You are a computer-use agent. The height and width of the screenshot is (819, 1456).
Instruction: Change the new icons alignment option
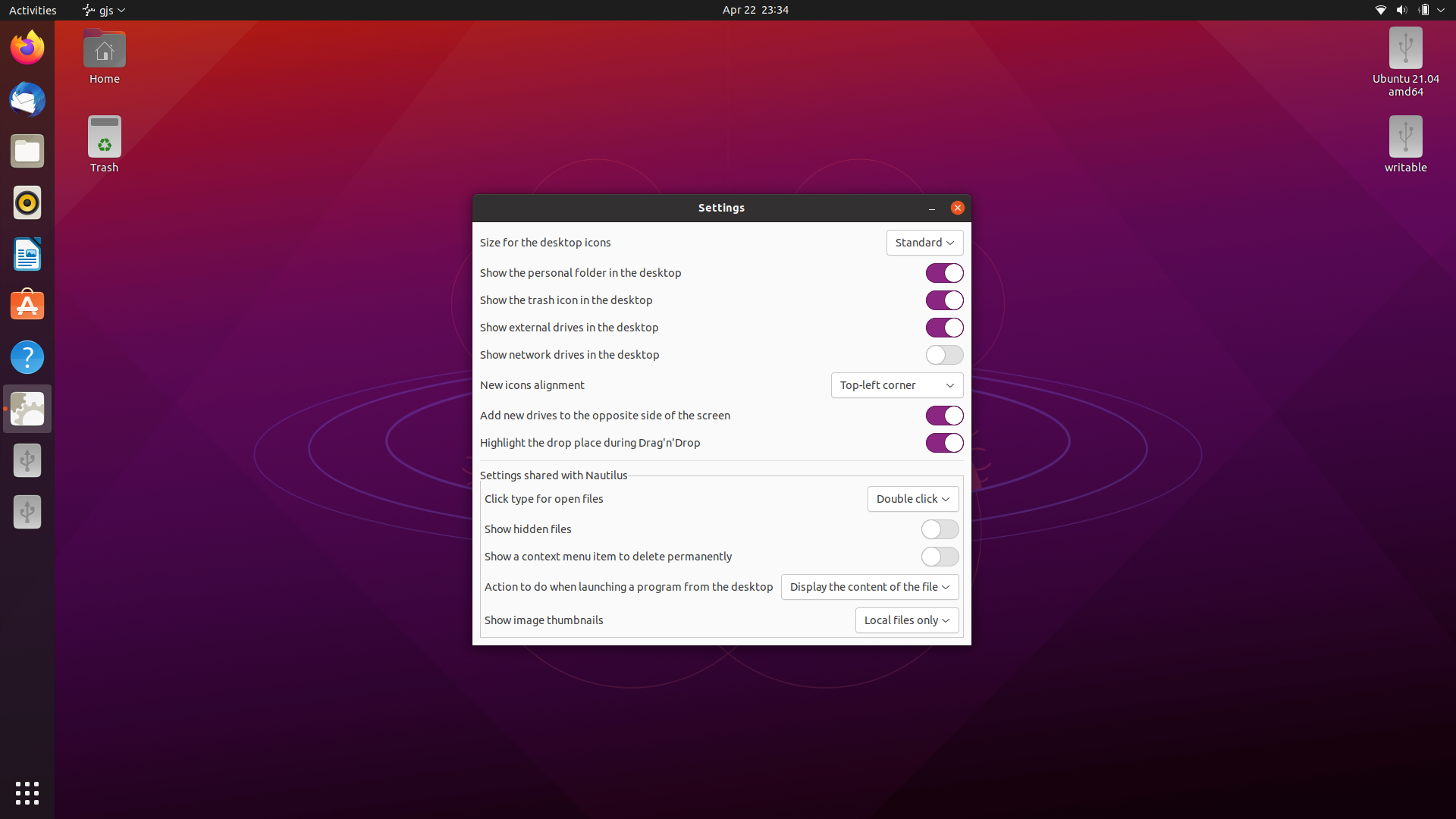click(896, 385)
